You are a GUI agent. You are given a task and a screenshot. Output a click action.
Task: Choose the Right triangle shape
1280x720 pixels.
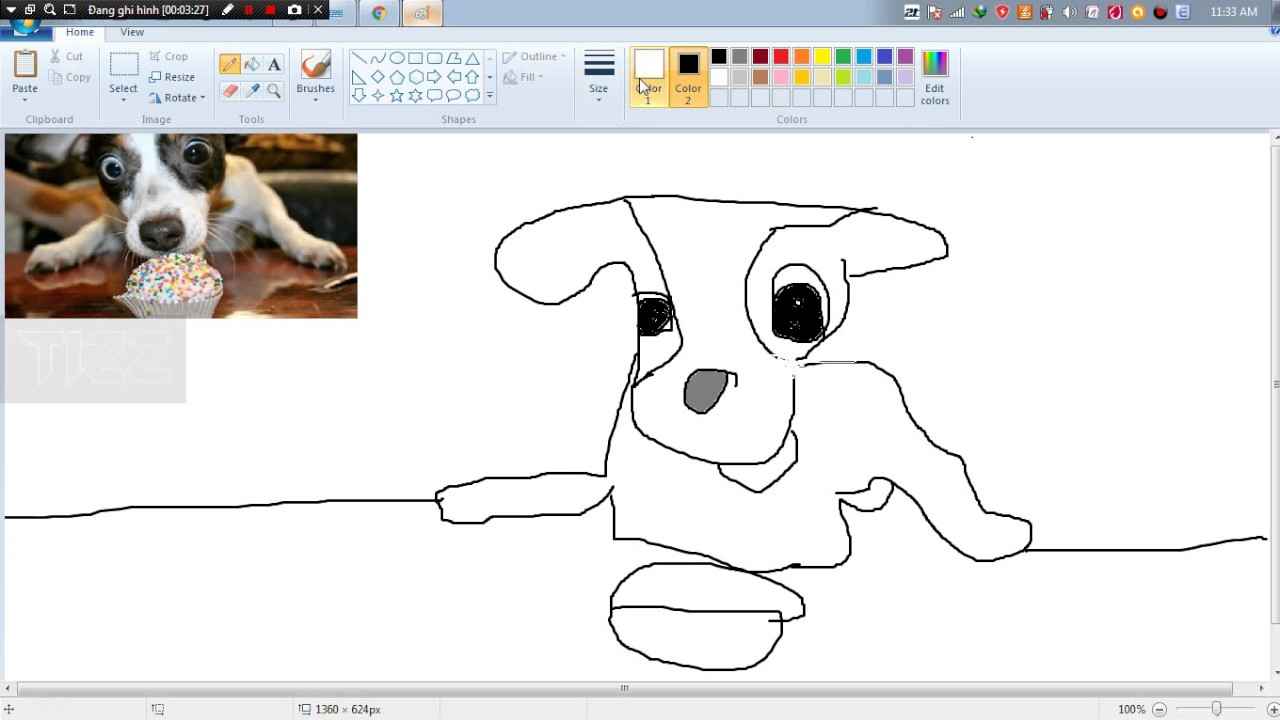click(x=358, y=77)
